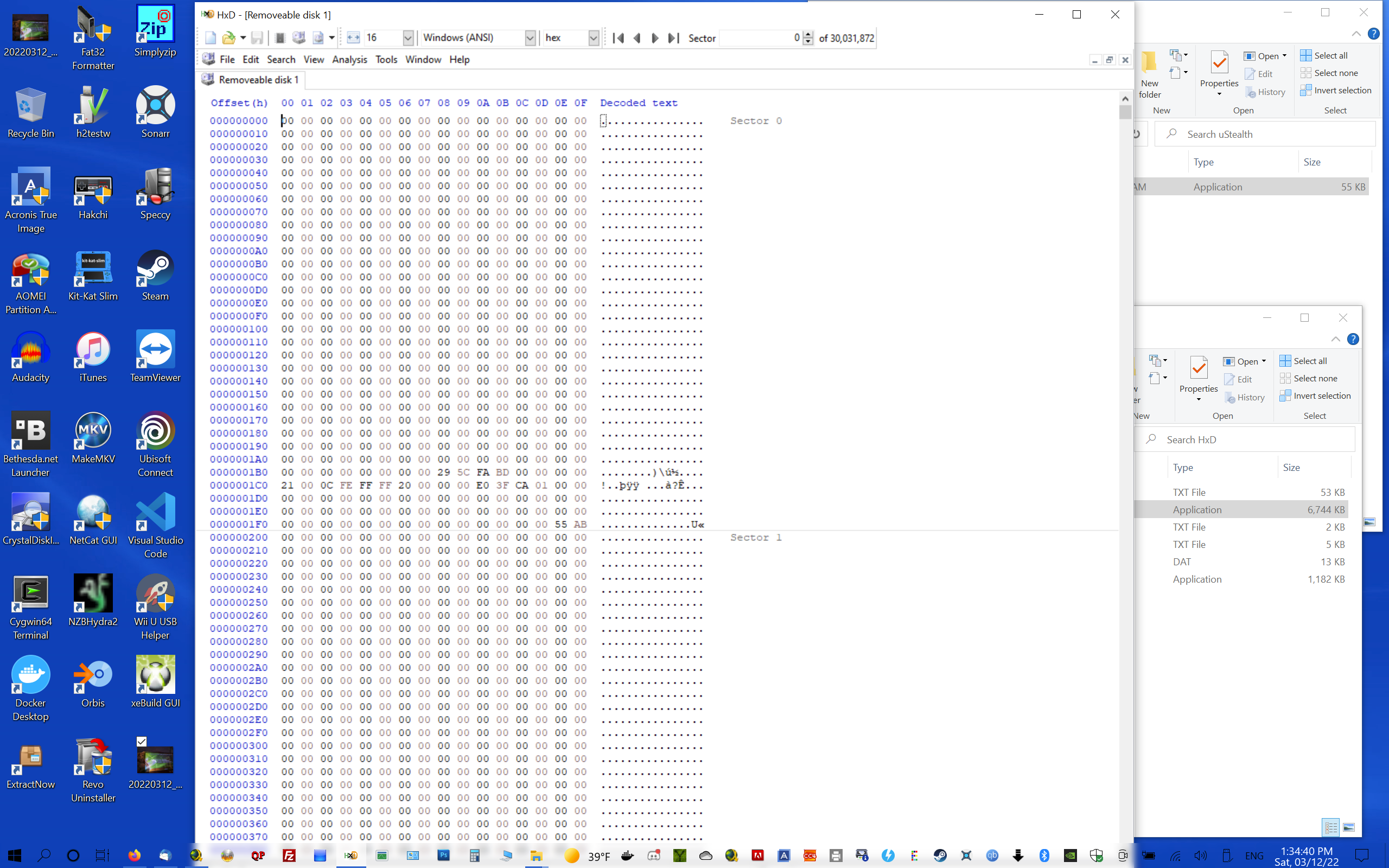1389x868 pixels.
Task: Click the Sector number input field
Action: [760, 38]
